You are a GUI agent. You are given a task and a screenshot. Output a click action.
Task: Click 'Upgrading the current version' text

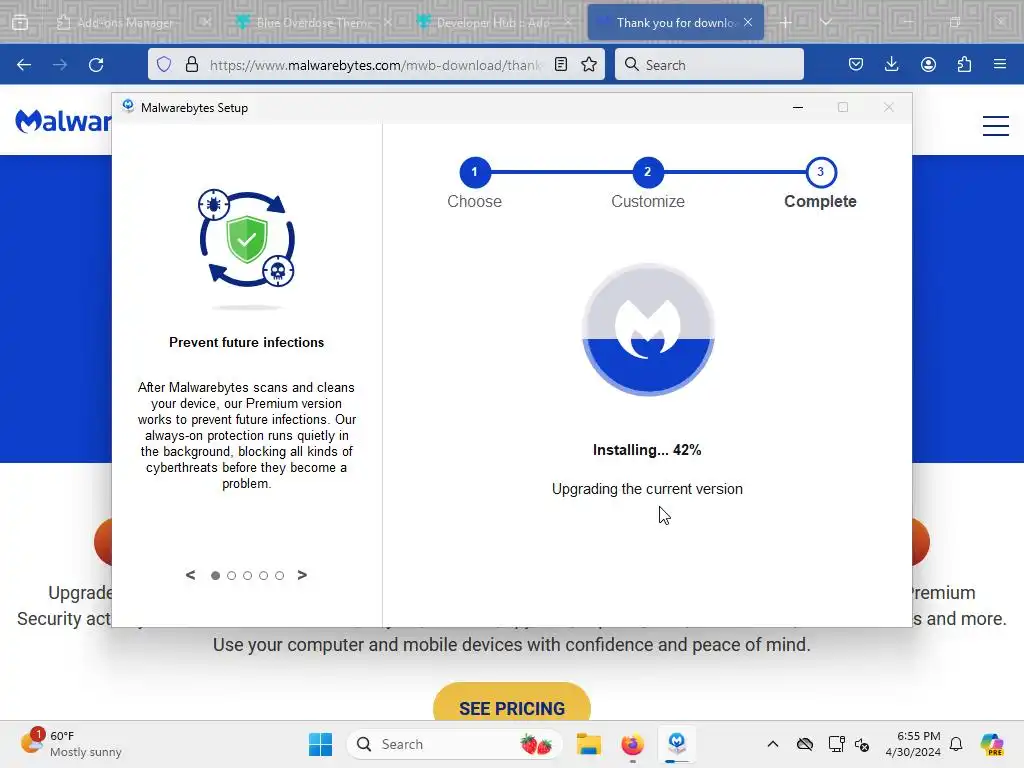point(647,489)
